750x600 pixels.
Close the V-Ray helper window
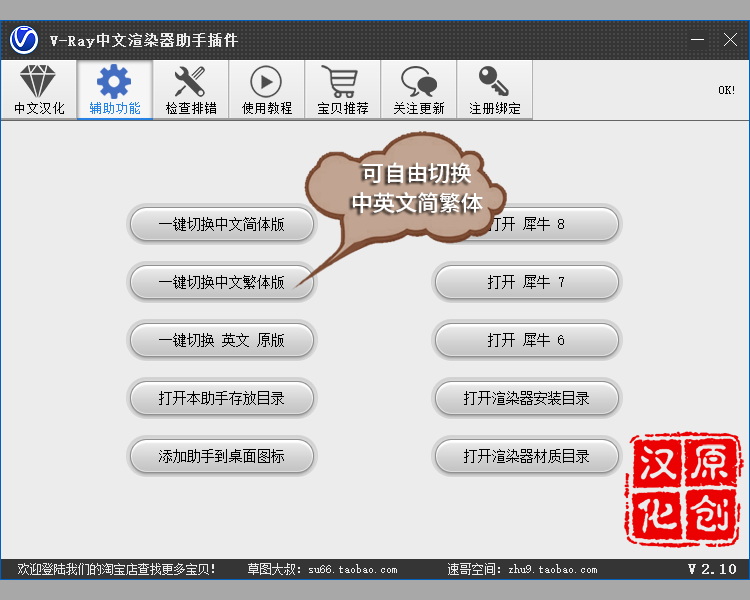730,40
